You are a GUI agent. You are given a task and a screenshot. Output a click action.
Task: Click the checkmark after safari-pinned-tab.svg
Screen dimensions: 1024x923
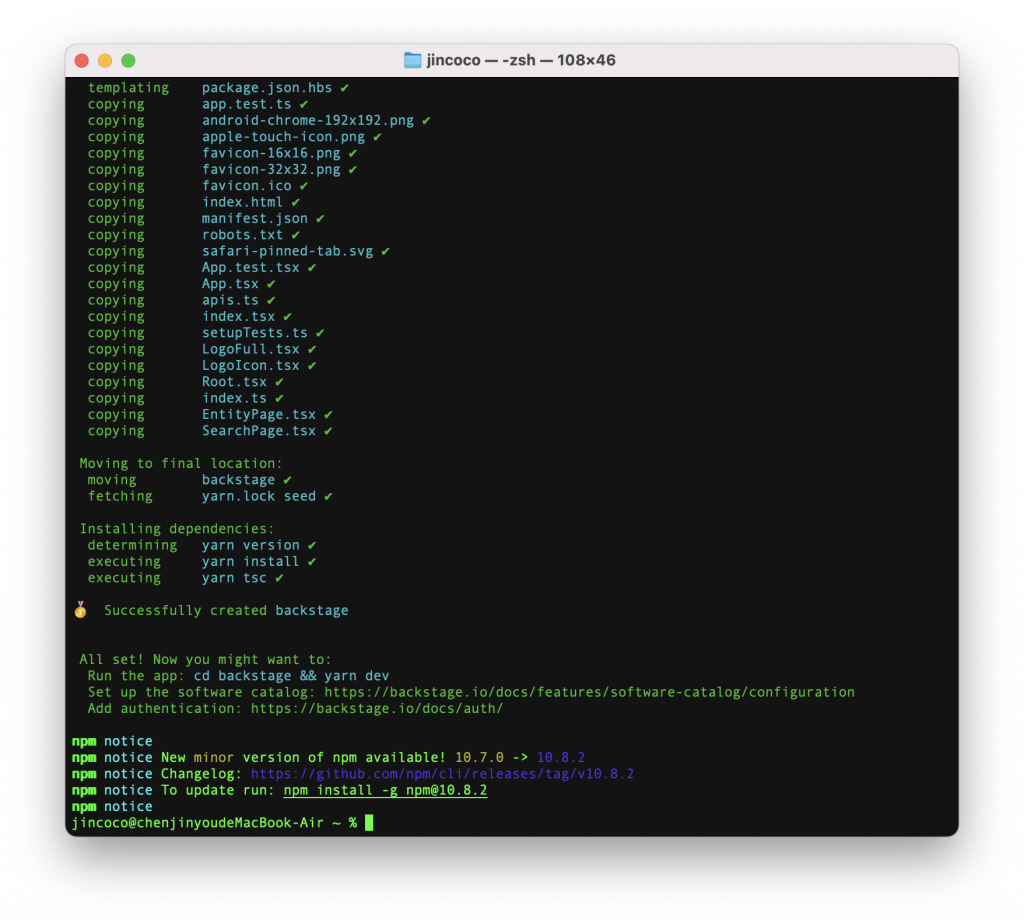(385, 251)
